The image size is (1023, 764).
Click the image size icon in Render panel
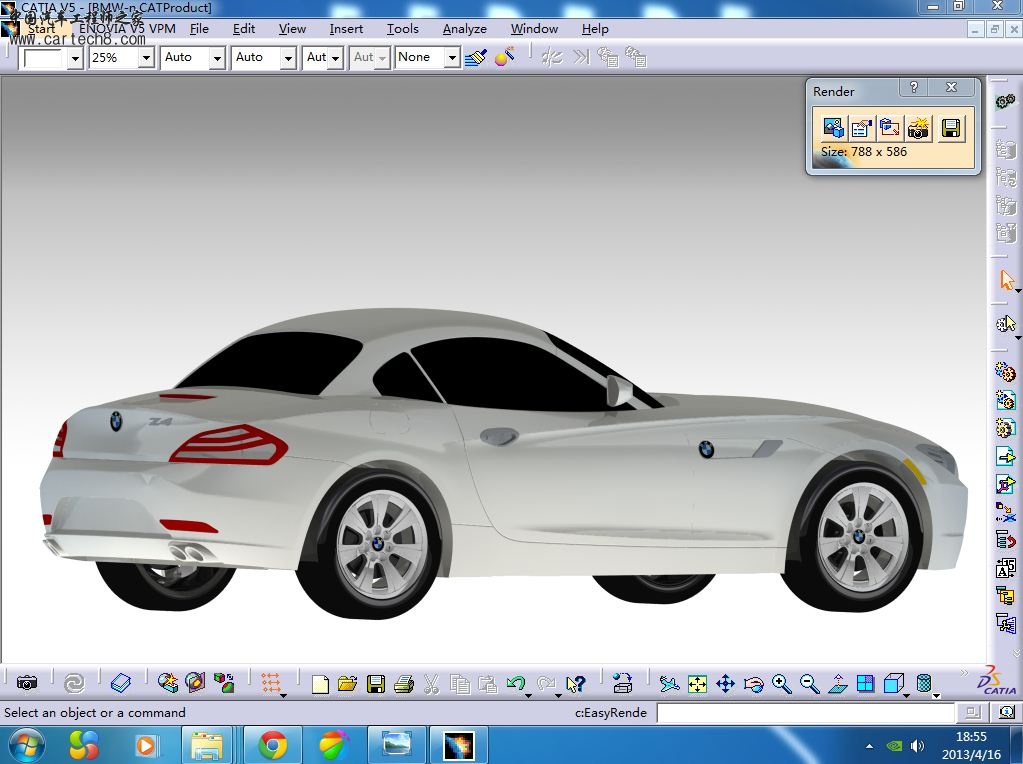coord(889,128)
